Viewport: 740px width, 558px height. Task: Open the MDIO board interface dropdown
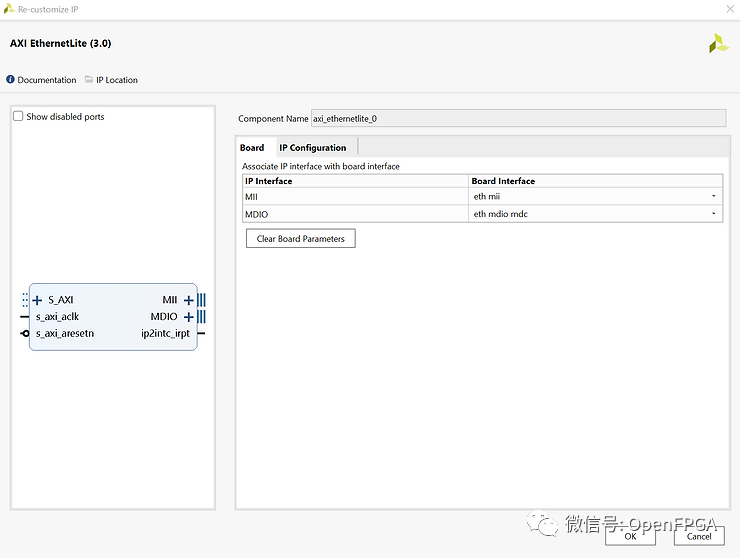point(713,214)
